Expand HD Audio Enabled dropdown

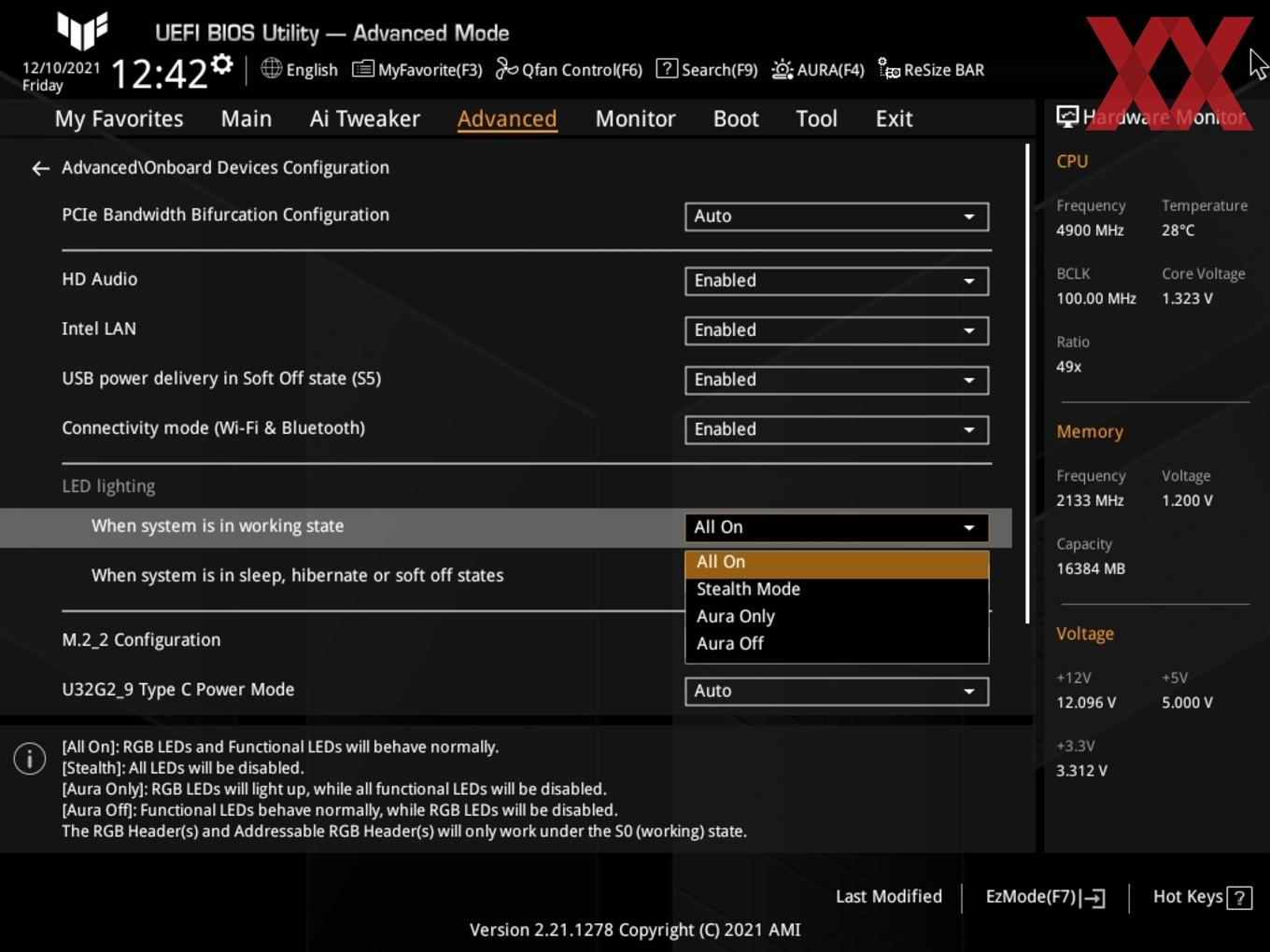point(837,281)
